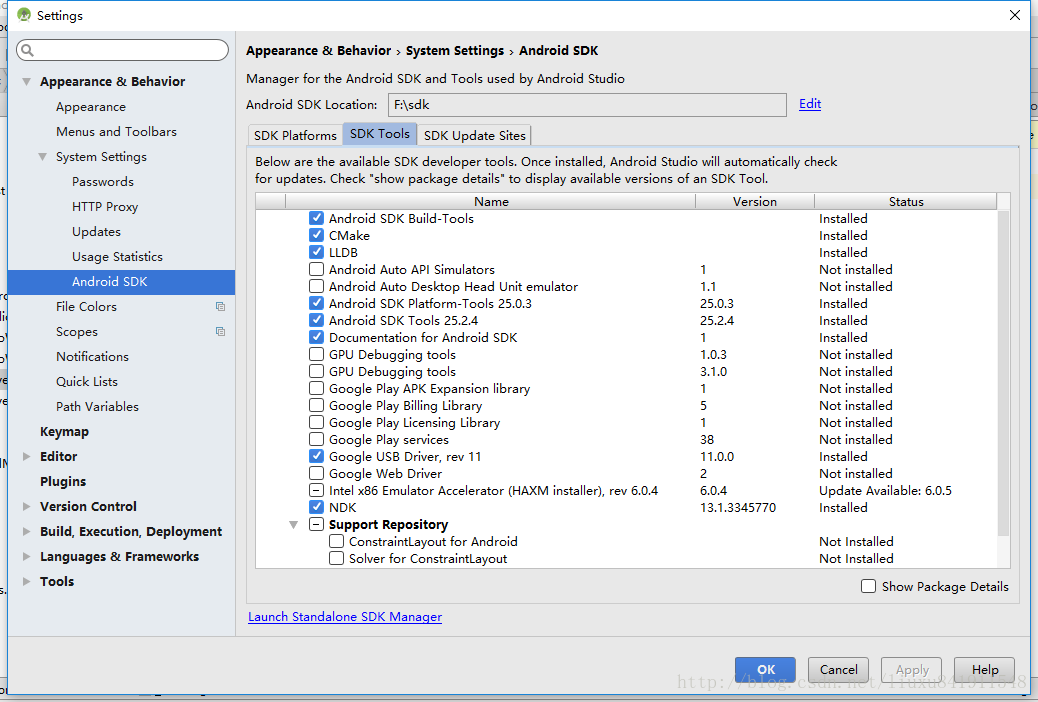This screenshot has height=702, width=1038.
Task: Check Google Play services checkbox
Action: pos(316,439)
